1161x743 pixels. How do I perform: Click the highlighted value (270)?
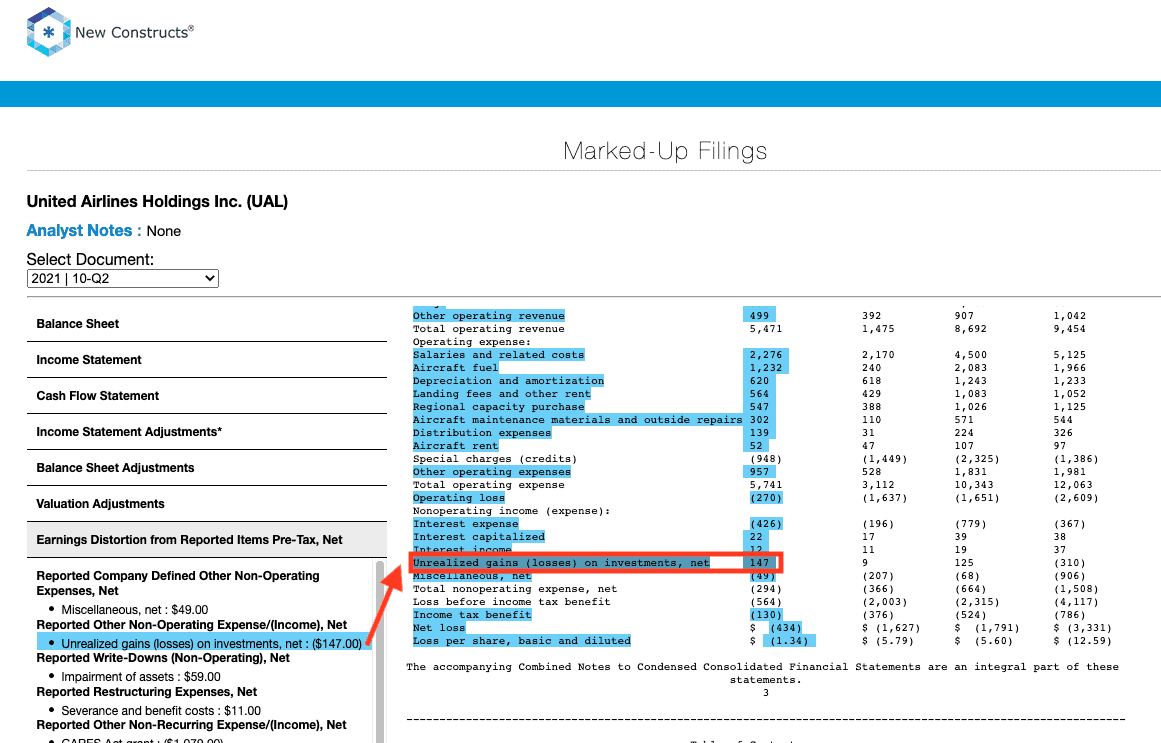(x=766, y=498)
